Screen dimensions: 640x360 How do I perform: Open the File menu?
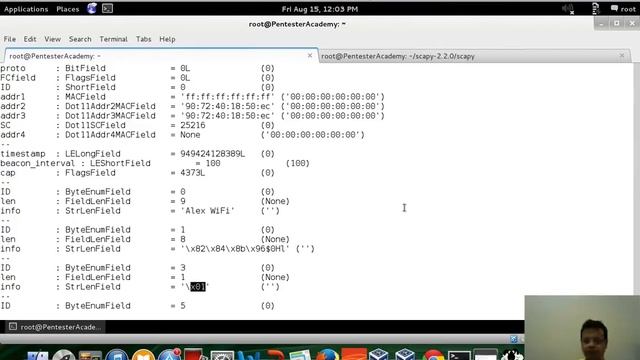tap(9, 39)
